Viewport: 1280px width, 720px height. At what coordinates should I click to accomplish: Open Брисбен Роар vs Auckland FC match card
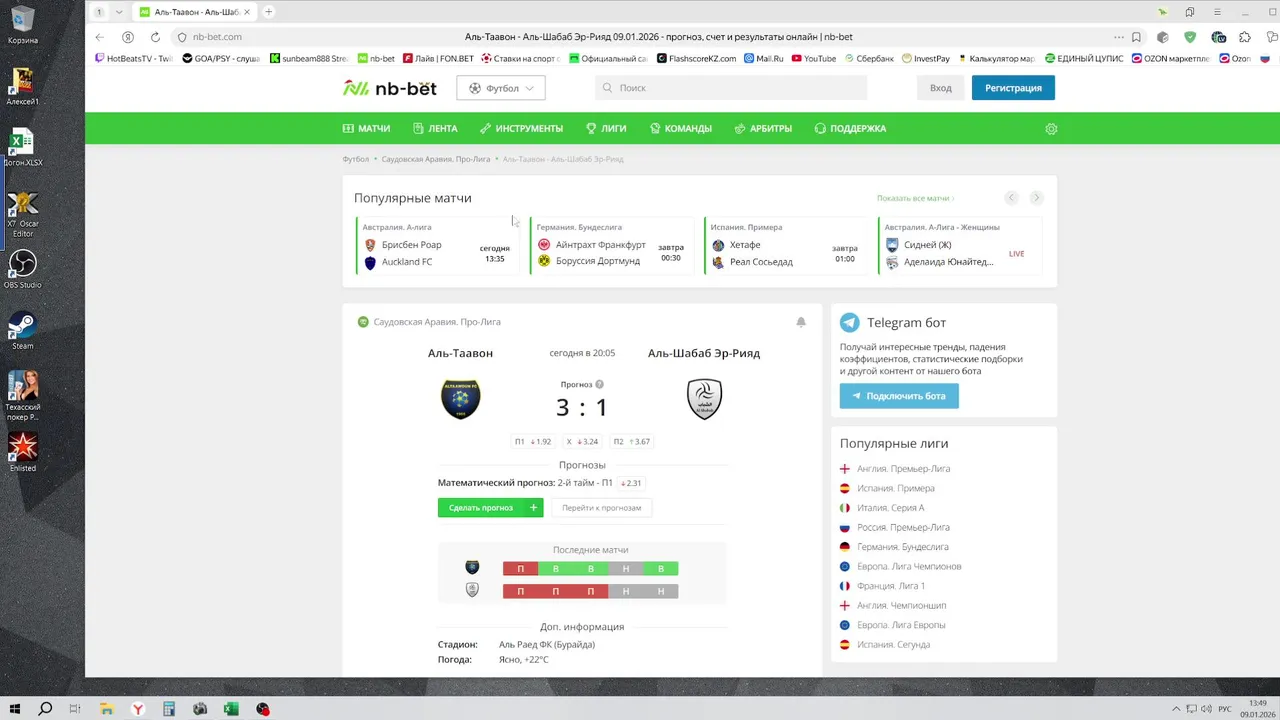pyautogui.click(x=437, y=246)
